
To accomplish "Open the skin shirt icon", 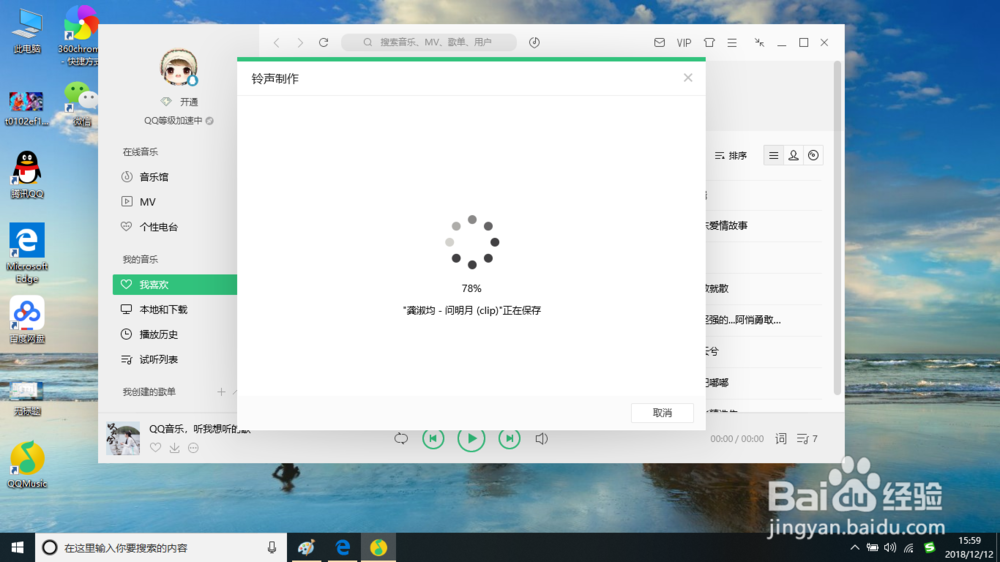I will [709, 43].
